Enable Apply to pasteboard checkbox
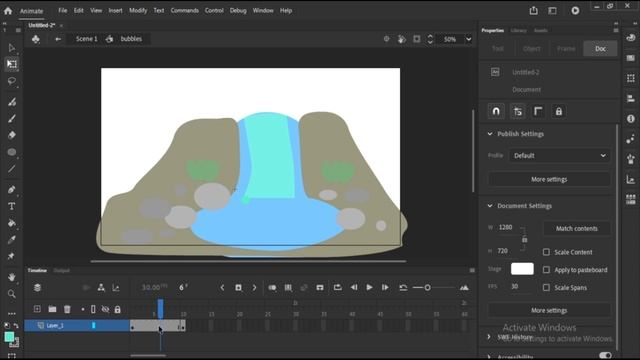The width and height of the screenshot is (640, 360). pyautogui.click(x=546, y=270)
